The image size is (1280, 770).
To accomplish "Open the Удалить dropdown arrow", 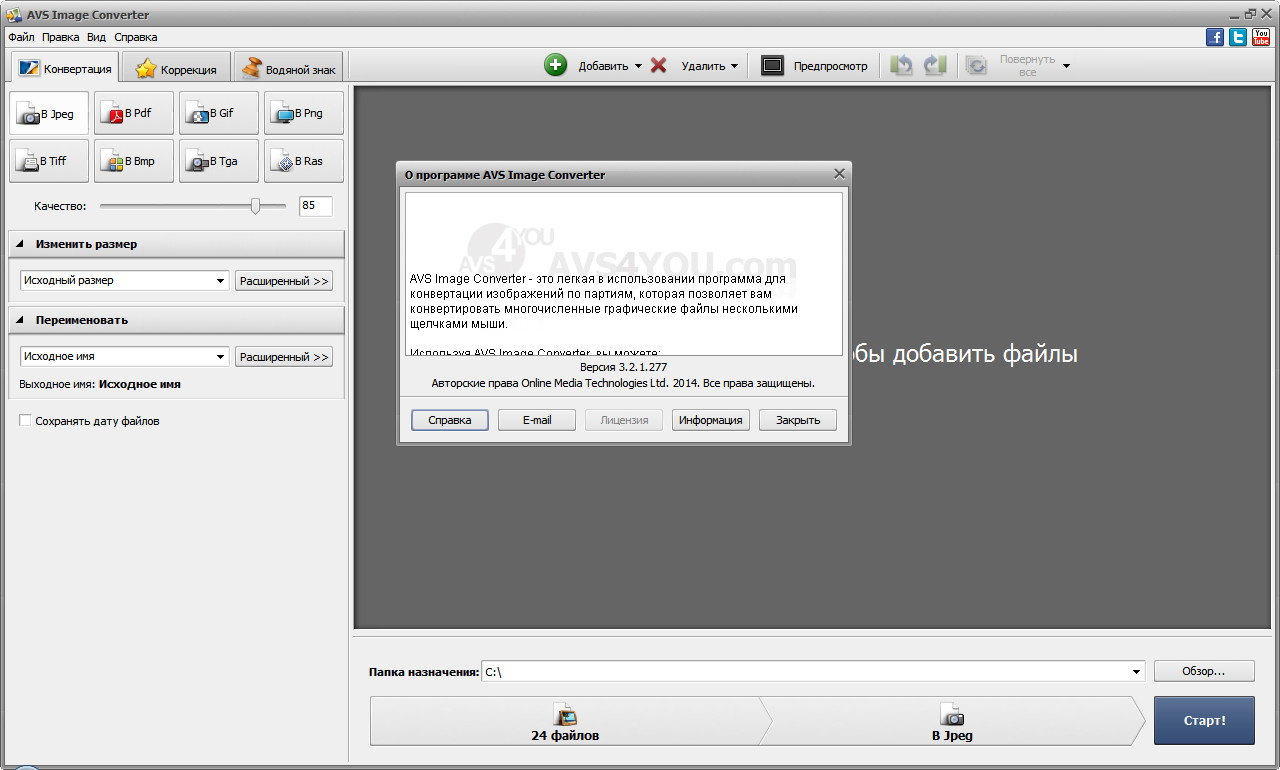I will (x=734, y=66).
